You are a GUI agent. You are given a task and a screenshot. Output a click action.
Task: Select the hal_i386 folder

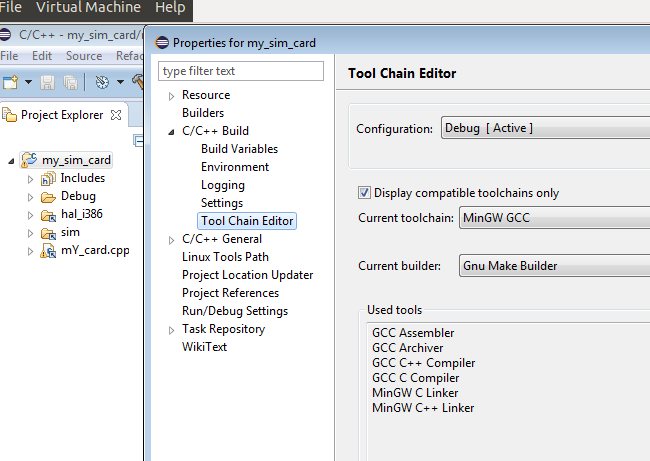[82, 214]
